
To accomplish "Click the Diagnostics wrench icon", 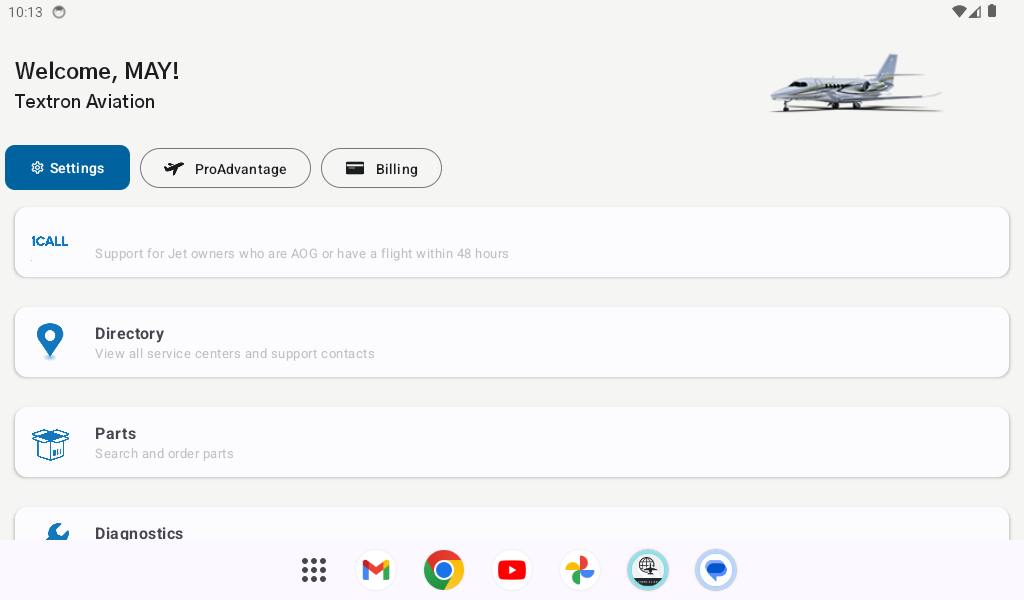I will point(57,531).
